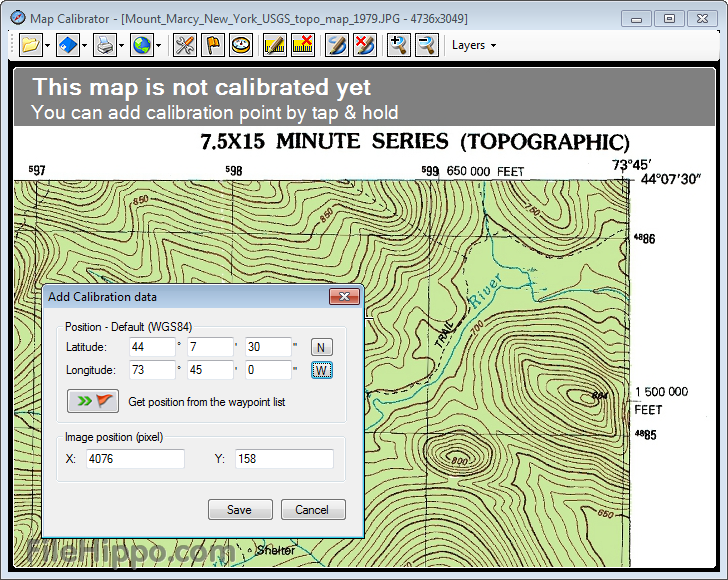The width and height of the screenshot is (728, 580).
Task: Click the draw track pencil icon
Action: point(337,46)
